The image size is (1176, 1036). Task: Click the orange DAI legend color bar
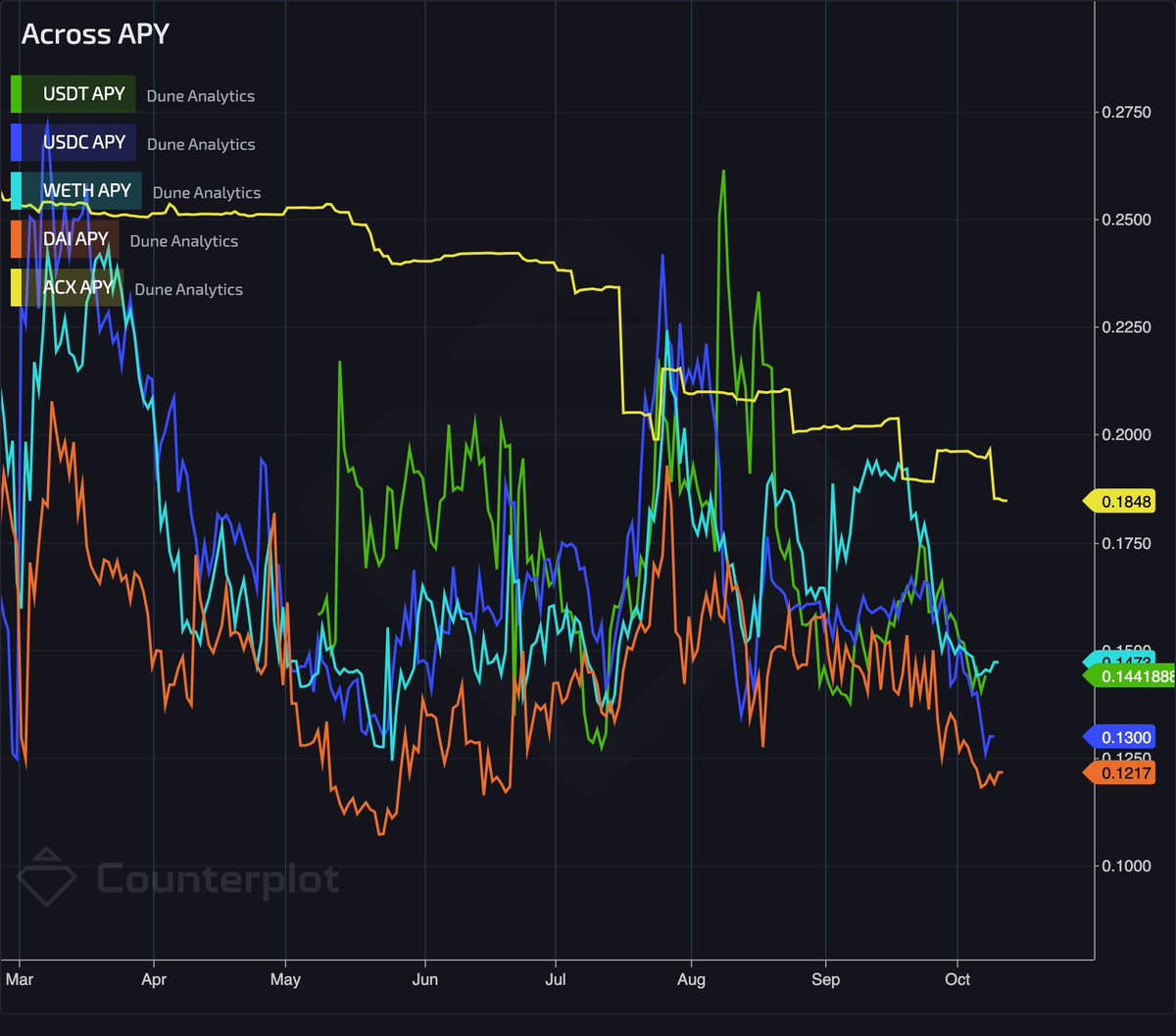coord(15,239)
